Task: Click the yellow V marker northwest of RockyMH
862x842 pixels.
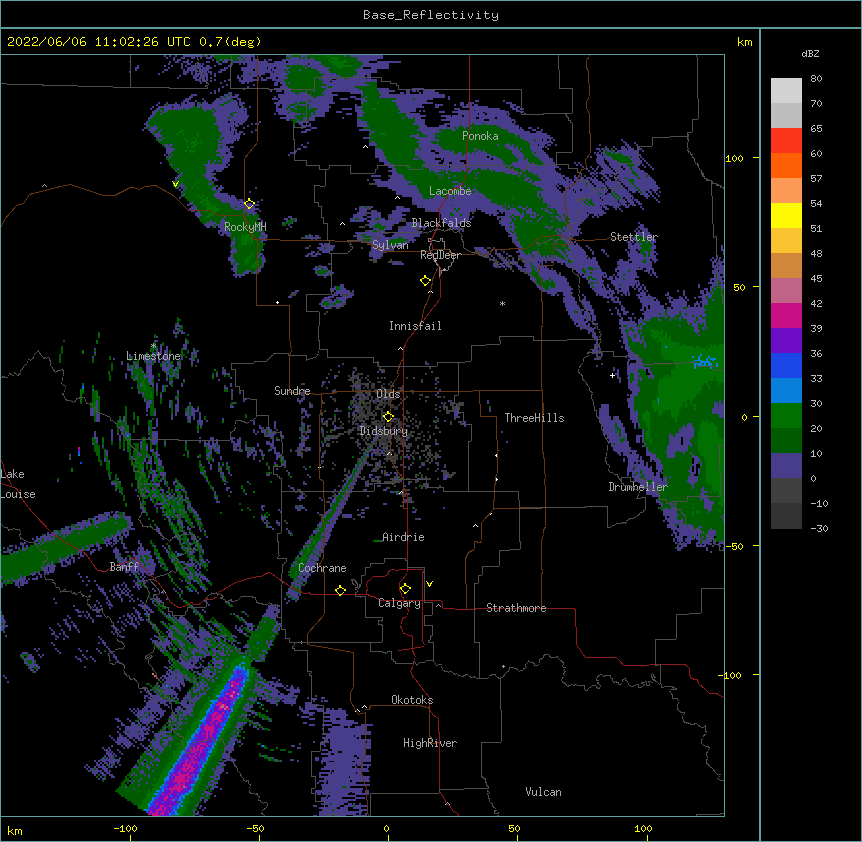Action: point(175,184)
